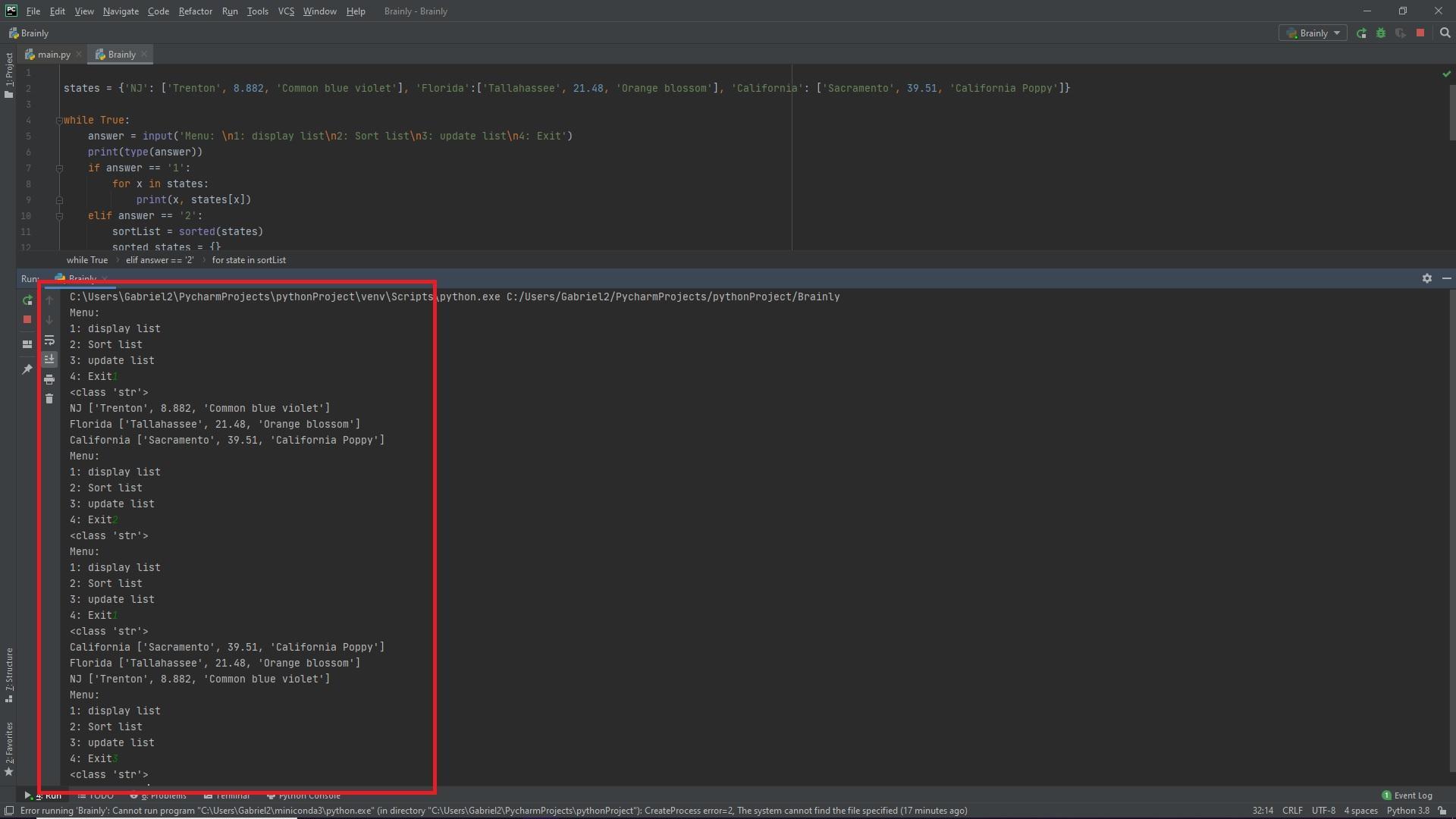Click the Python 3.8 interpreter label
1456x819 pixels.
click(x=1407, y=811)
